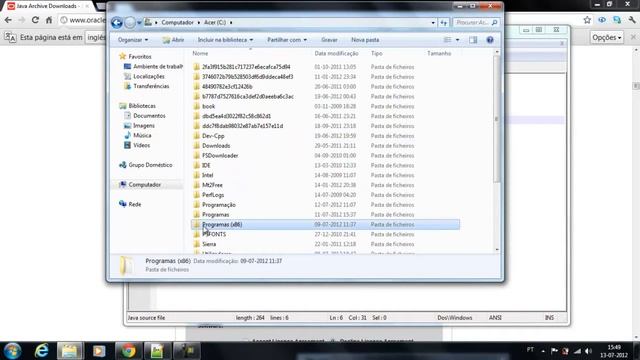Select the PerfLogs folder
The height and width of the screenshot is (360, 640).
coord(213,195)
